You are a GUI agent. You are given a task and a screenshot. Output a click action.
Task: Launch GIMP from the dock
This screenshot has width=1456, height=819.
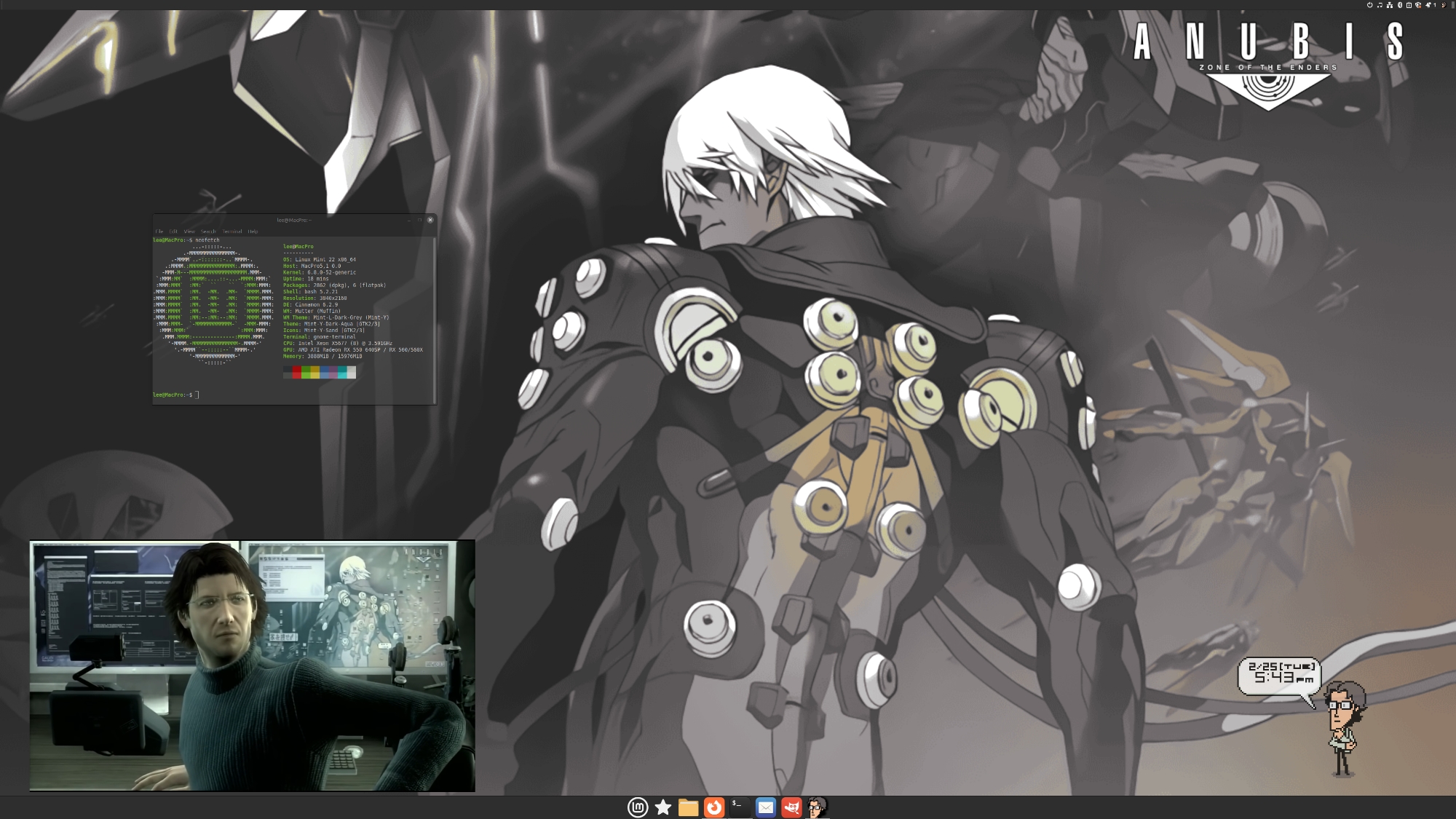coord(791,807)
